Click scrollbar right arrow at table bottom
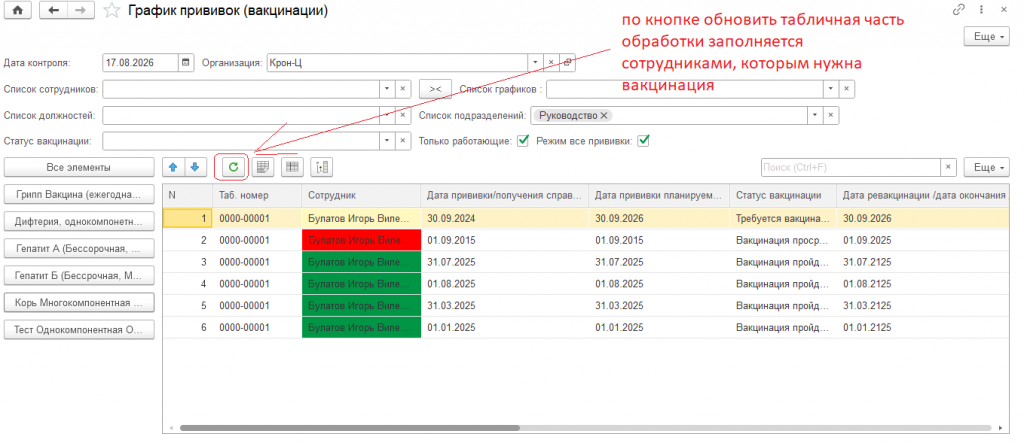1024x443 pixels. point(1002,429)
